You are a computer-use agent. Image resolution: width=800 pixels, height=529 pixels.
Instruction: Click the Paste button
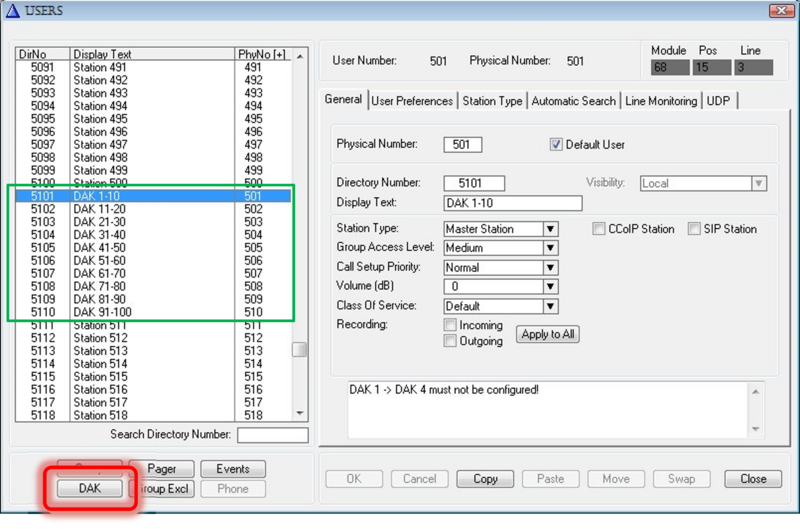click(x=551, y=479)
